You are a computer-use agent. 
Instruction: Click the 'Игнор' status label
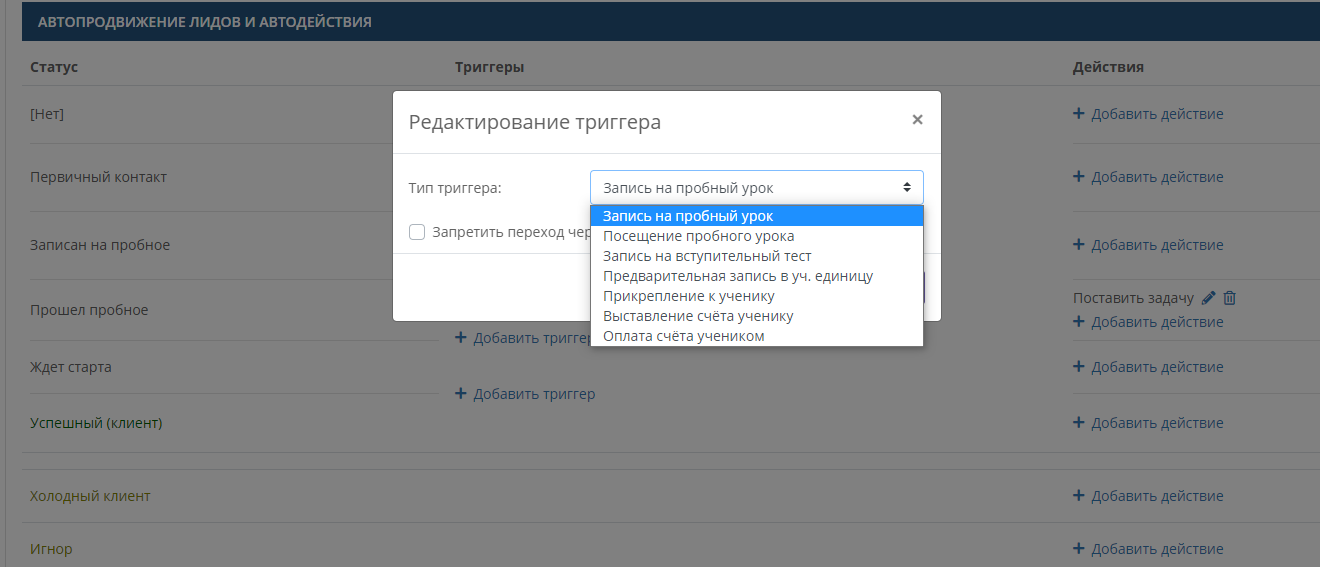(51, 549)
